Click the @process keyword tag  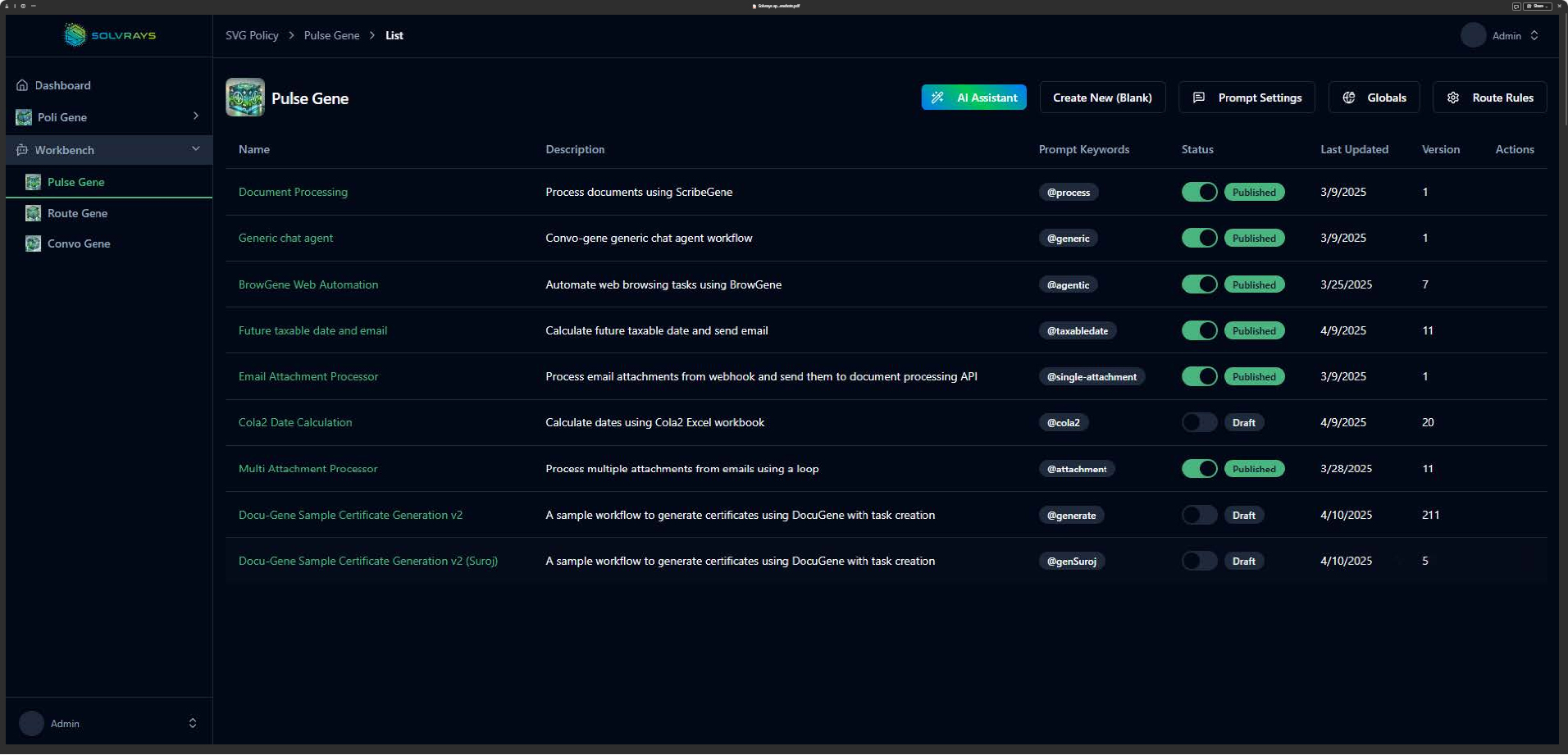(1069, 192)
